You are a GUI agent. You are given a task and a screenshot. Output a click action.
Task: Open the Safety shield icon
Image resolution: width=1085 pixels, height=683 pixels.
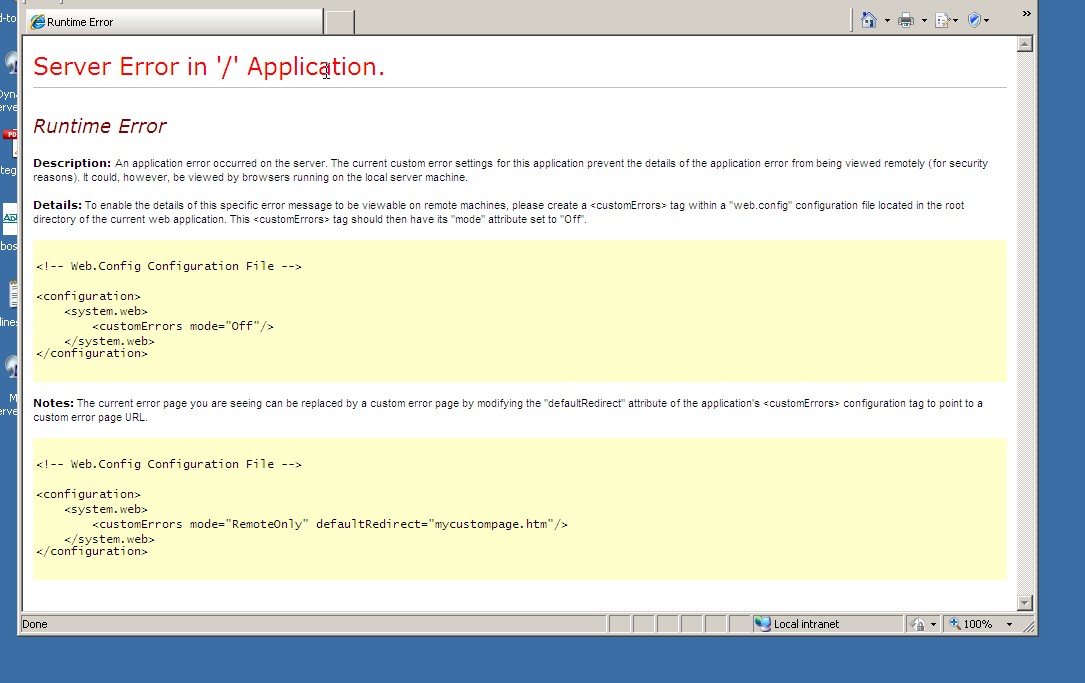point(974,21)
